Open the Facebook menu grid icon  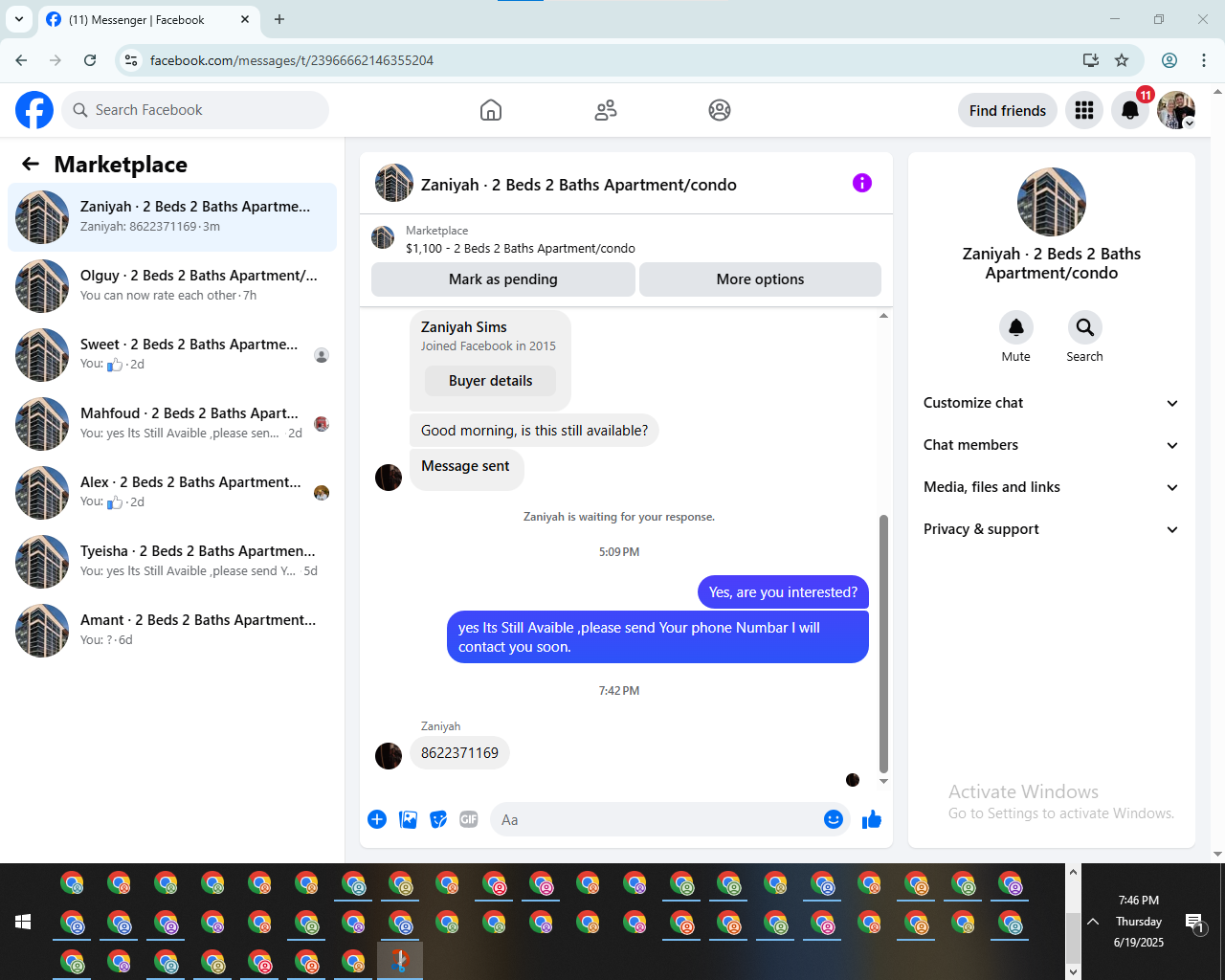[1084, 110]
